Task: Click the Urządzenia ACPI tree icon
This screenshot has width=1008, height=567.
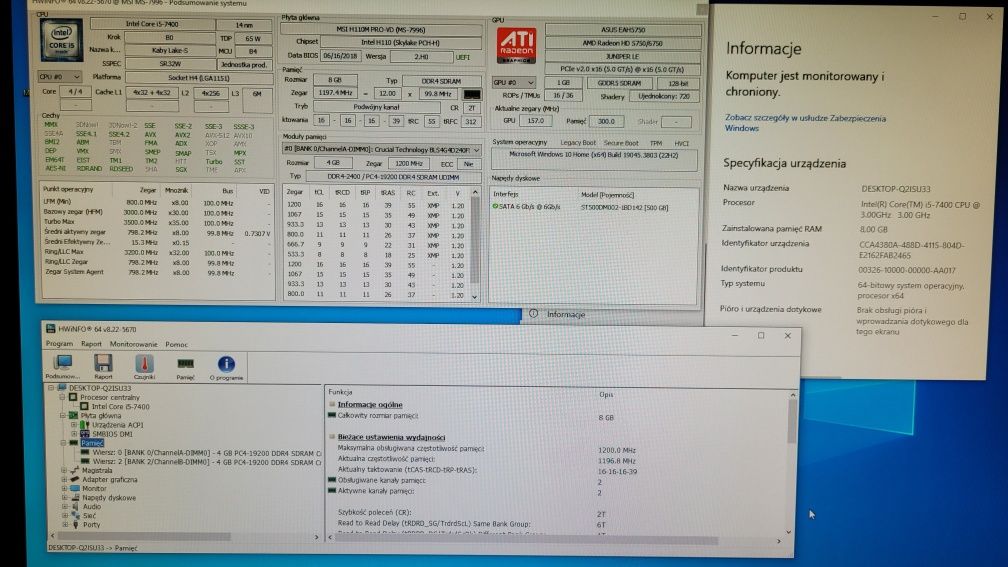Action: tap(84, 425)
